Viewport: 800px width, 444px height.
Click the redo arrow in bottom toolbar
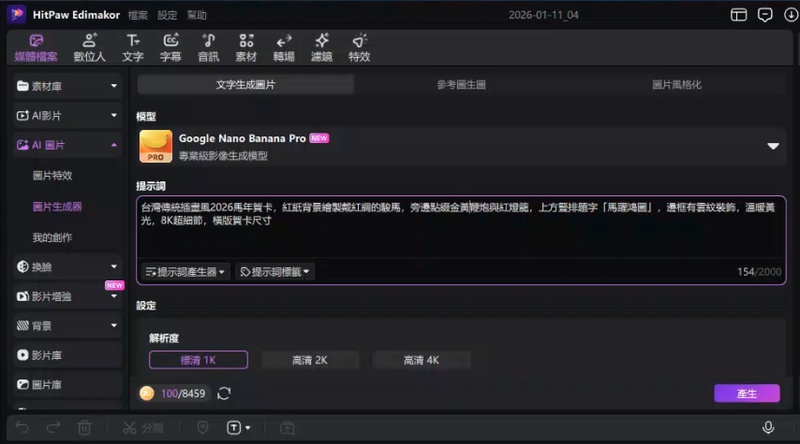[x=53, y=427]
